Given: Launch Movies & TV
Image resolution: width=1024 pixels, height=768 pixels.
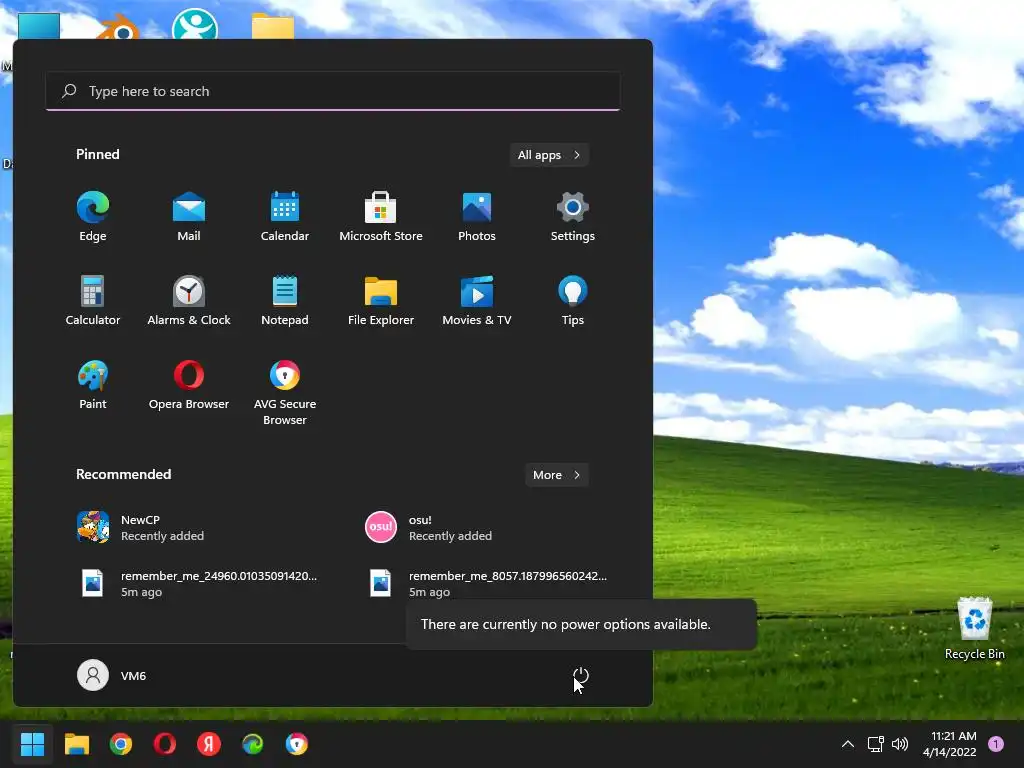Looking at the screenshot, I should tap(477, 300).
